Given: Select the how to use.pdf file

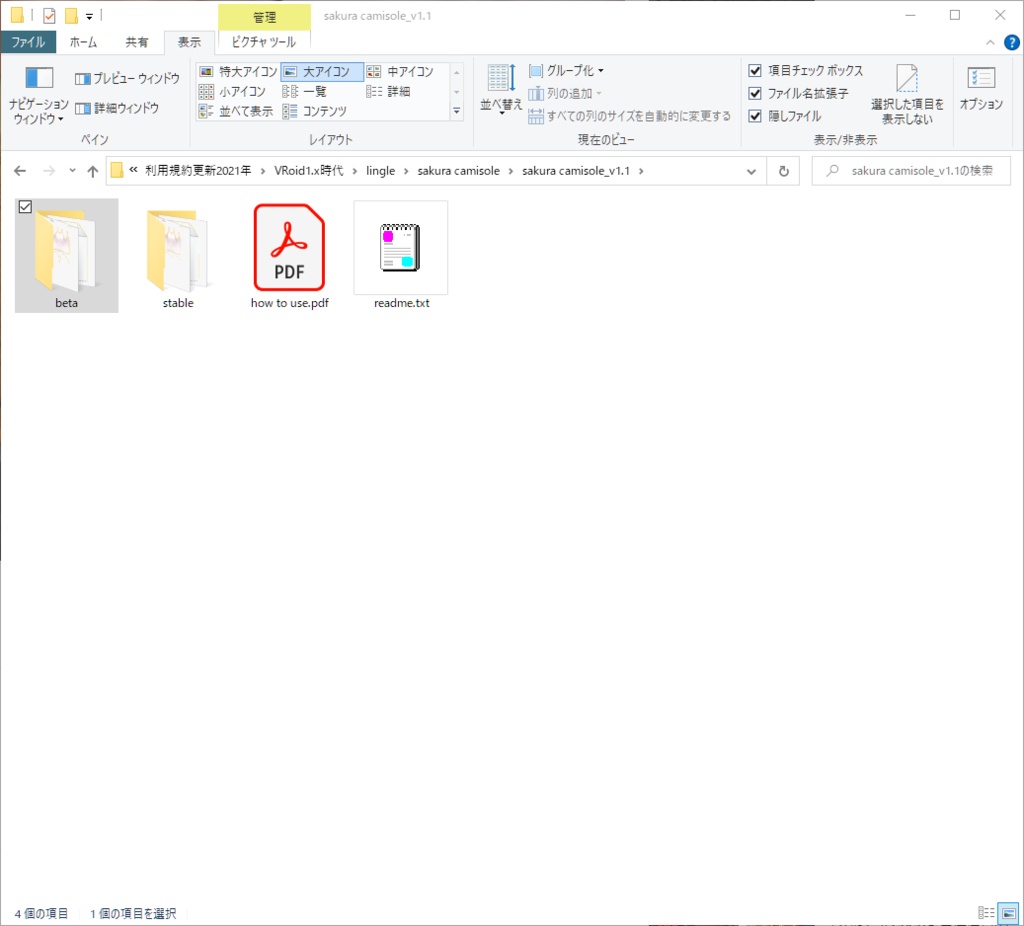Looking at the screenshot, I should click(289, 255).
